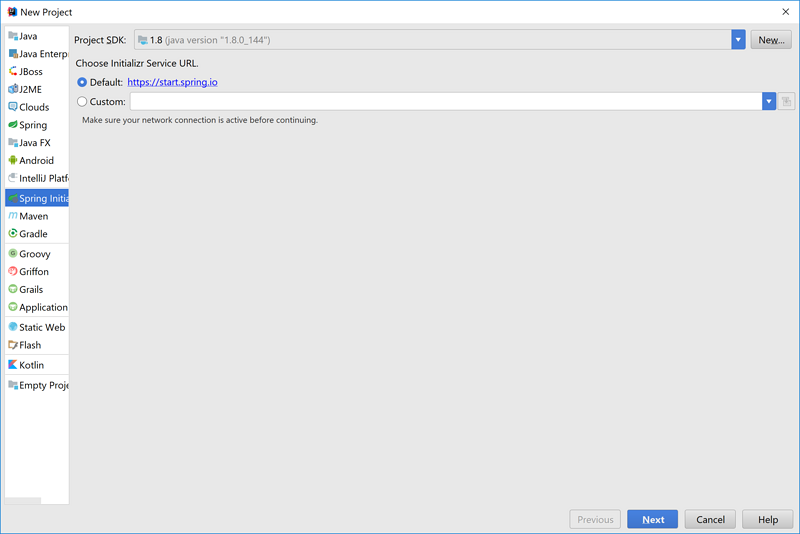Select the Griffon icon
The image size is (800, 534).
coord(13,271)
